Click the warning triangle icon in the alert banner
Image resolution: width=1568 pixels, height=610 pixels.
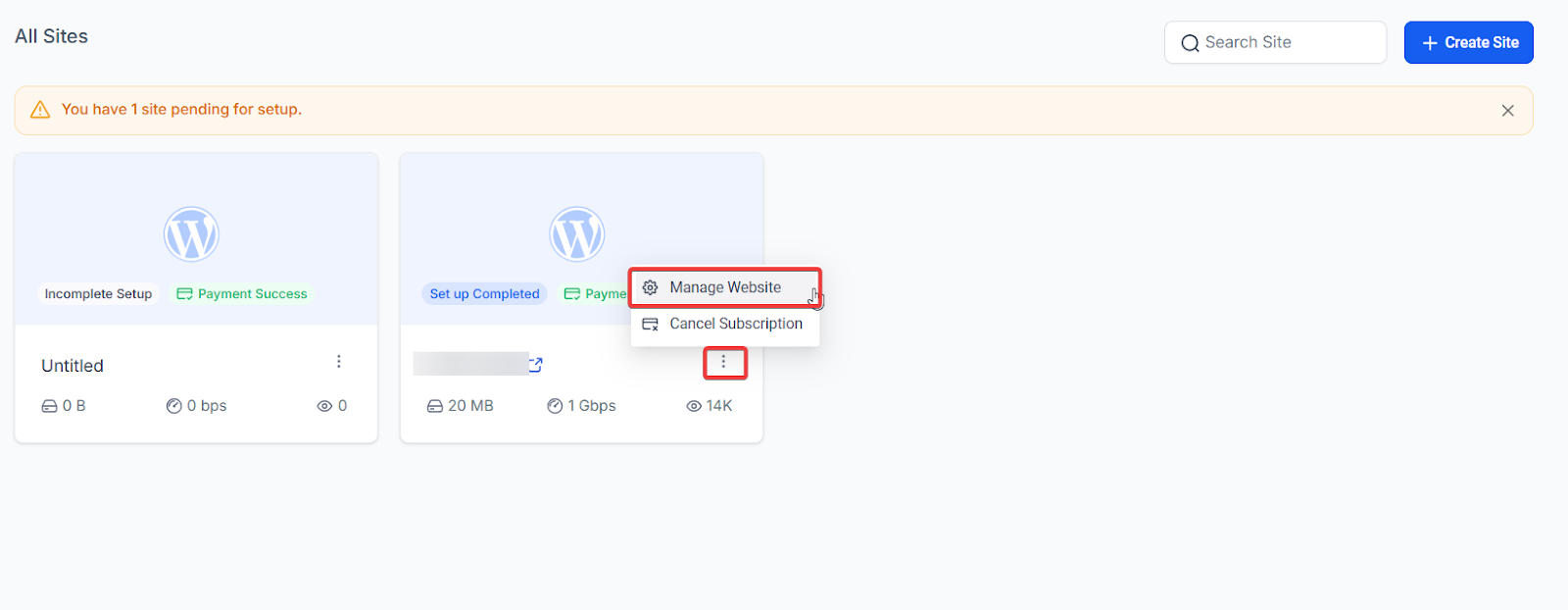pyautogui.click(x=40, y=110)
